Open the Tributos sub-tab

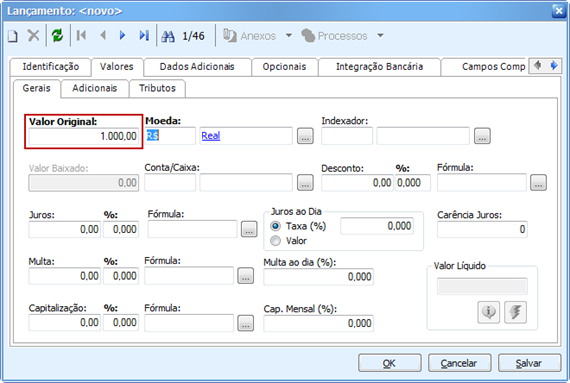coord(157,88)
